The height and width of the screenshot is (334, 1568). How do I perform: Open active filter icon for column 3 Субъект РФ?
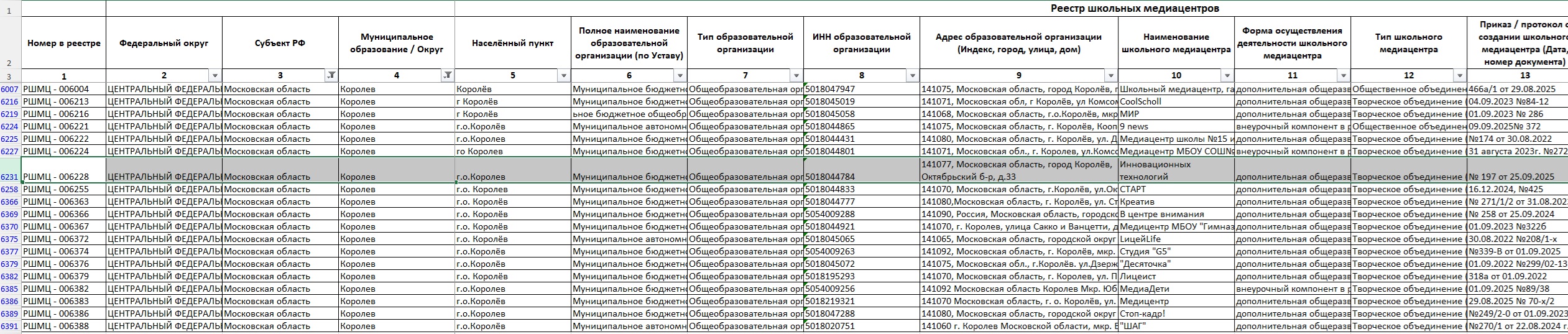[x=331, y=76]
